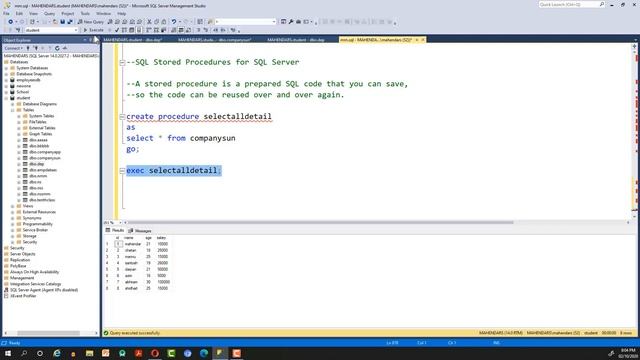
Task: Click the Cortana circle icon in taskbar
Action: coord(40,353)
